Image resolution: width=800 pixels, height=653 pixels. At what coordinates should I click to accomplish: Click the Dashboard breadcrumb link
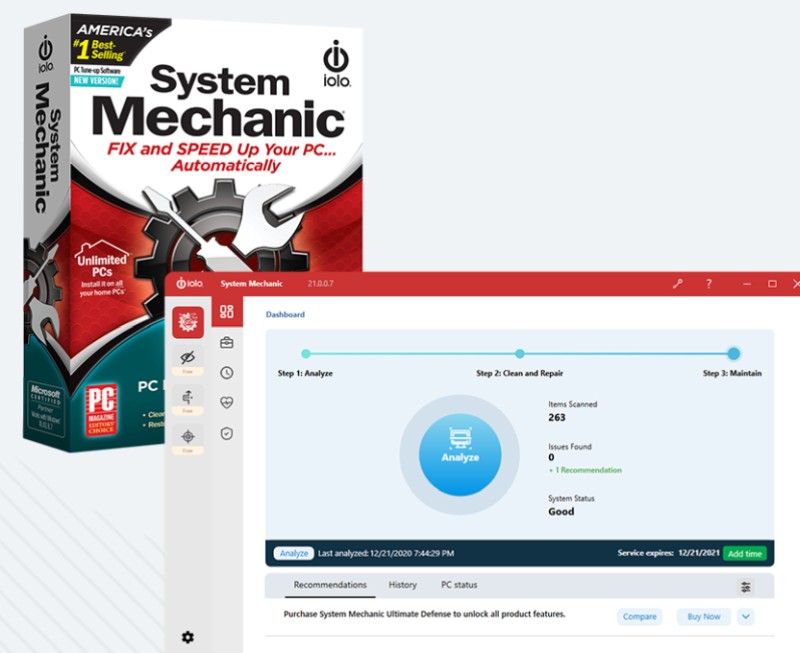click(x=285, y=314)
